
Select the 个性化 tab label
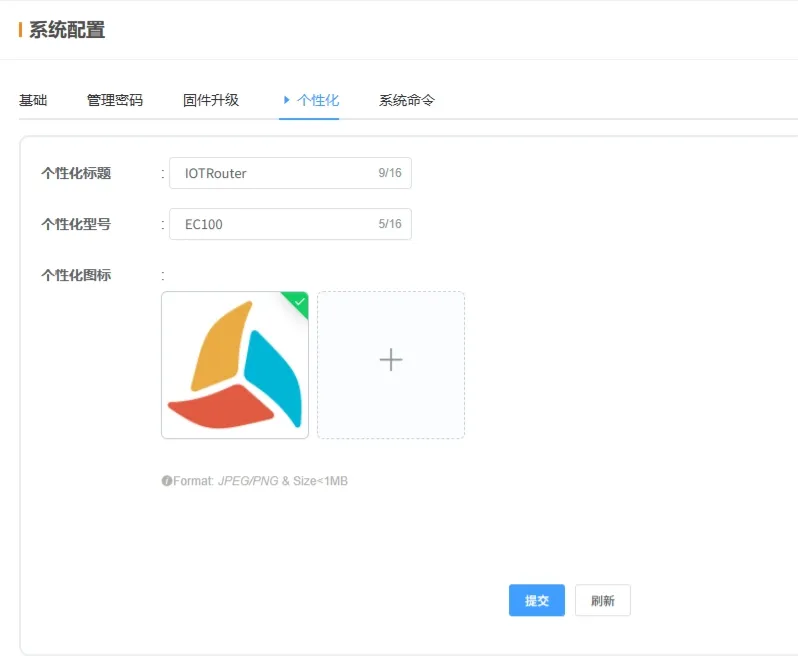318,100
